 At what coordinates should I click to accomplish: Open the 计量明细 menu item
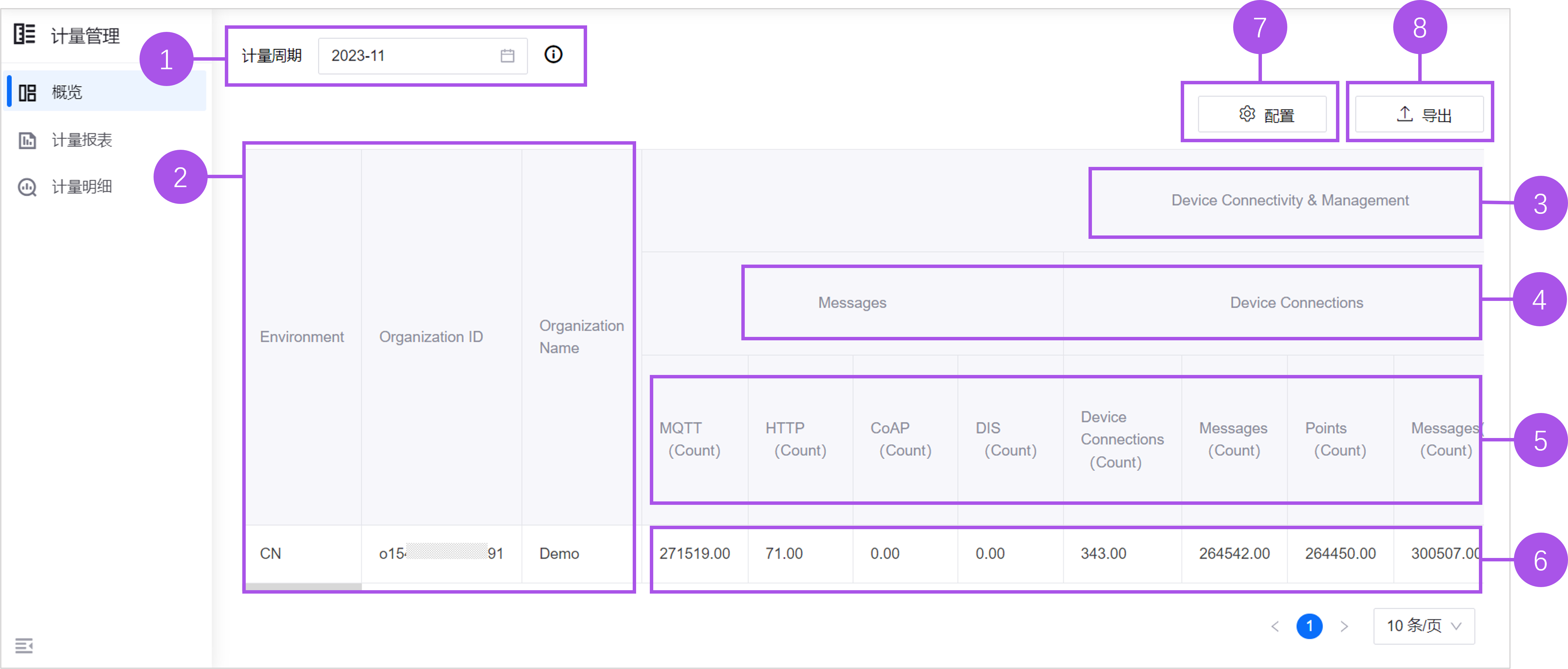pos(82,187)
